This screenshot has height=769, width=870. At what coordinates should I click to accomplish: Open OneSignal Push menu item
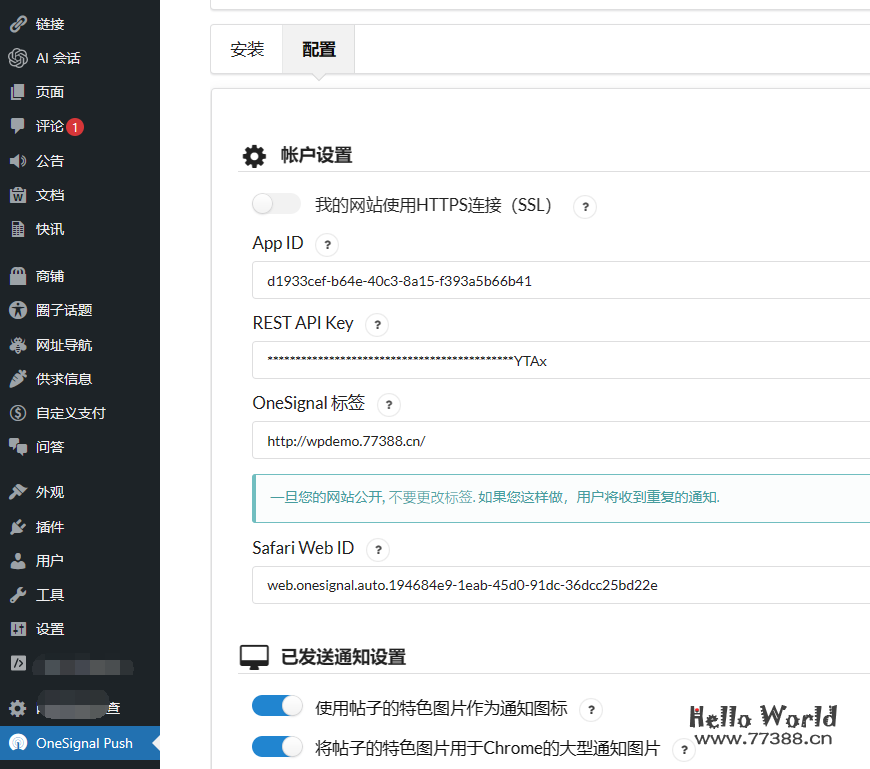[80, 743]
